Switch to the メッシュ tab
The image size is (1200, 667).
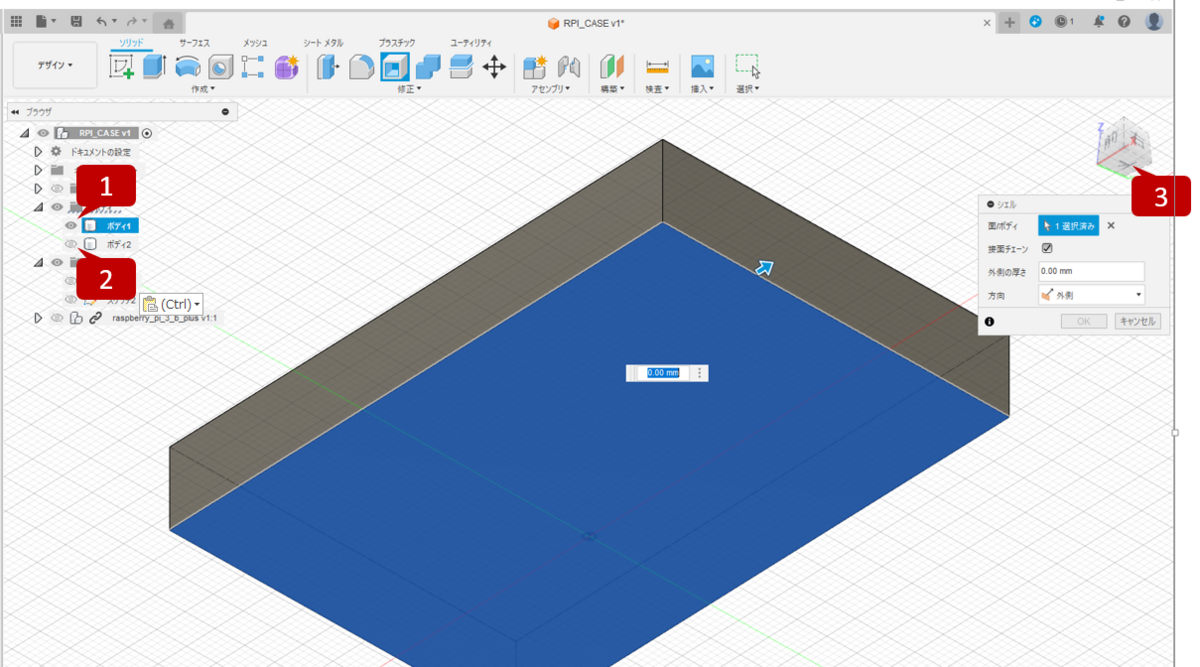tap(256, 43)
